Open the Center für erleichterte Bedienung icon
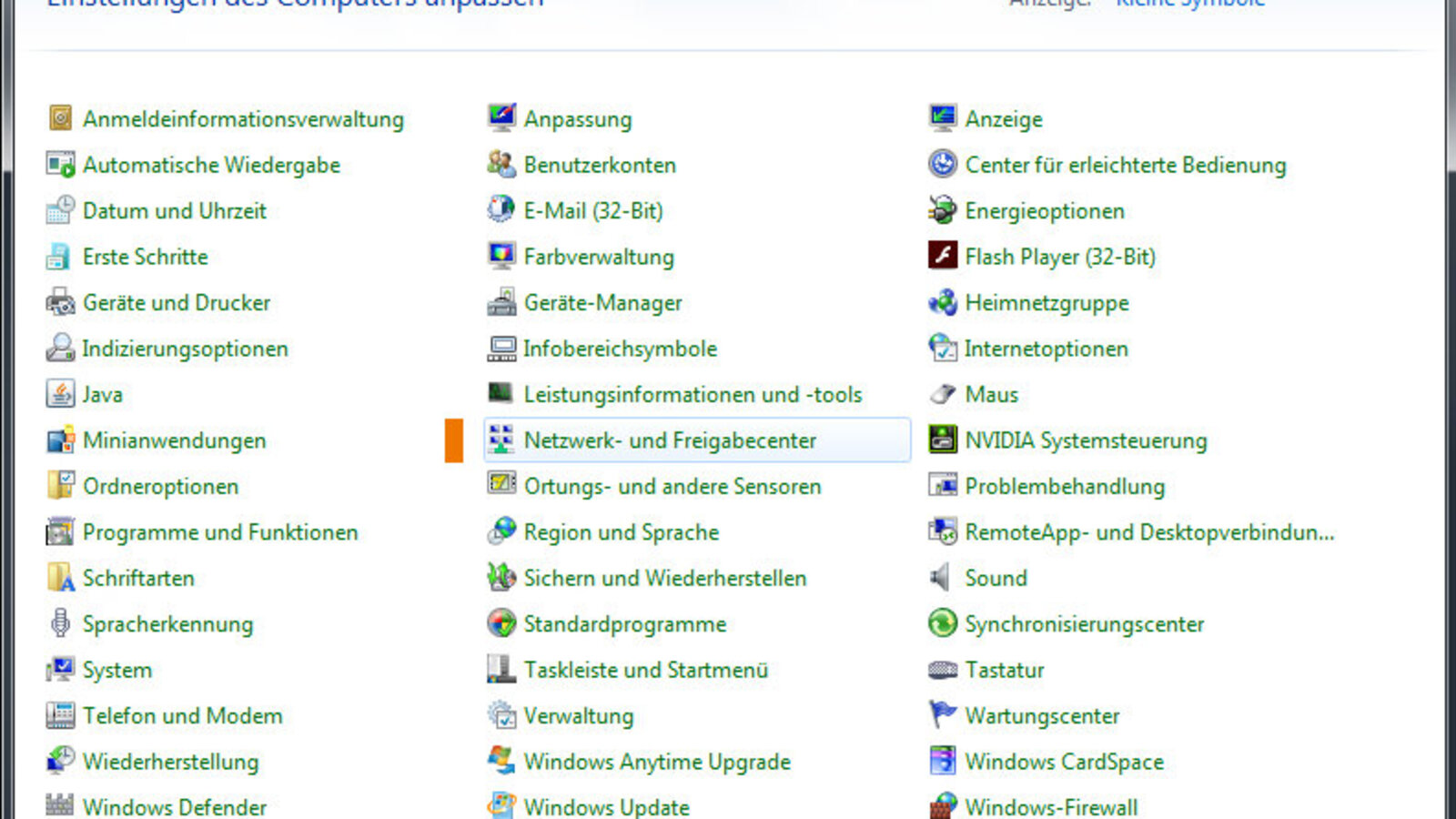The height and width of the screenshot is (819, 1456). pos(943,165)
